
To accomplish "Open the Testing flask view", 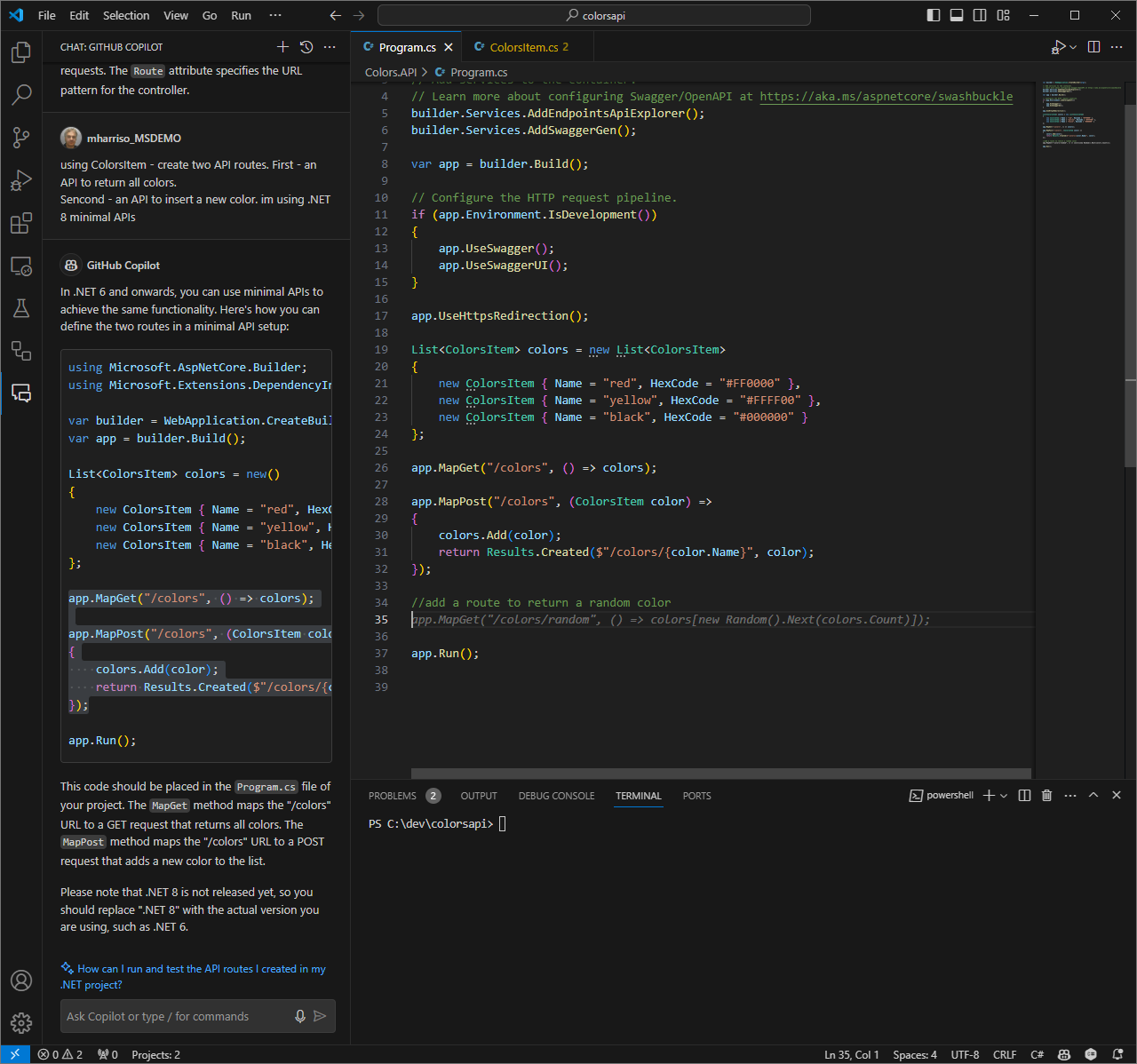I will (x=21, y=308).
